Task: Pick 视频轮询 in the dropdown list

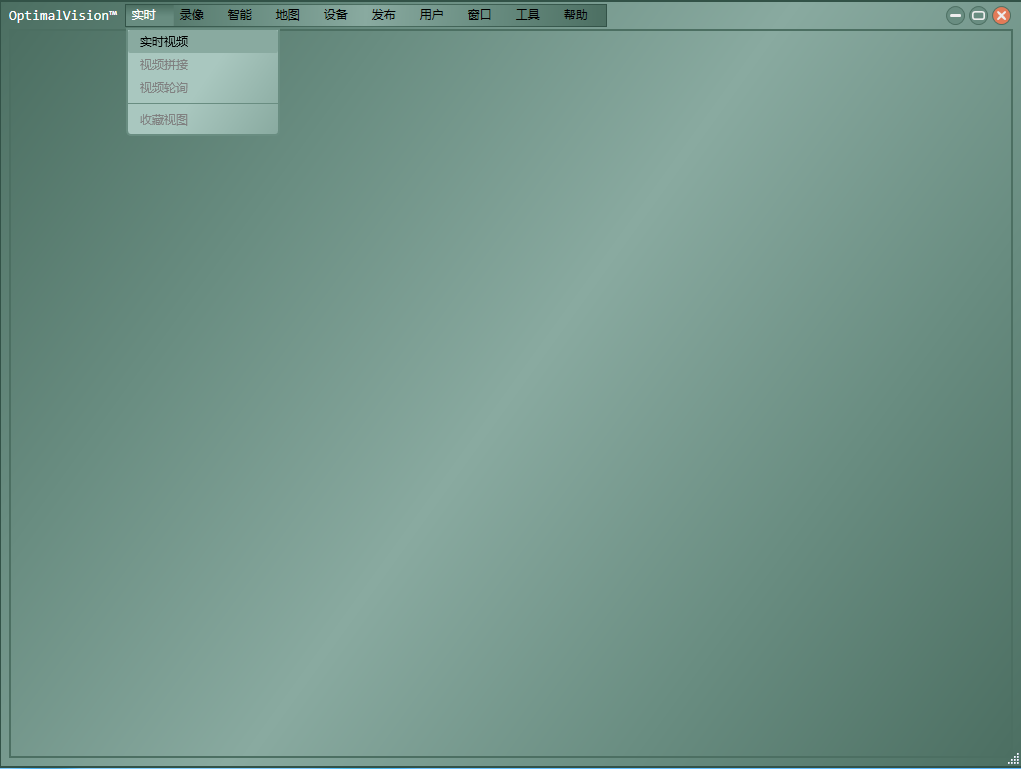Action: [164, 88]
